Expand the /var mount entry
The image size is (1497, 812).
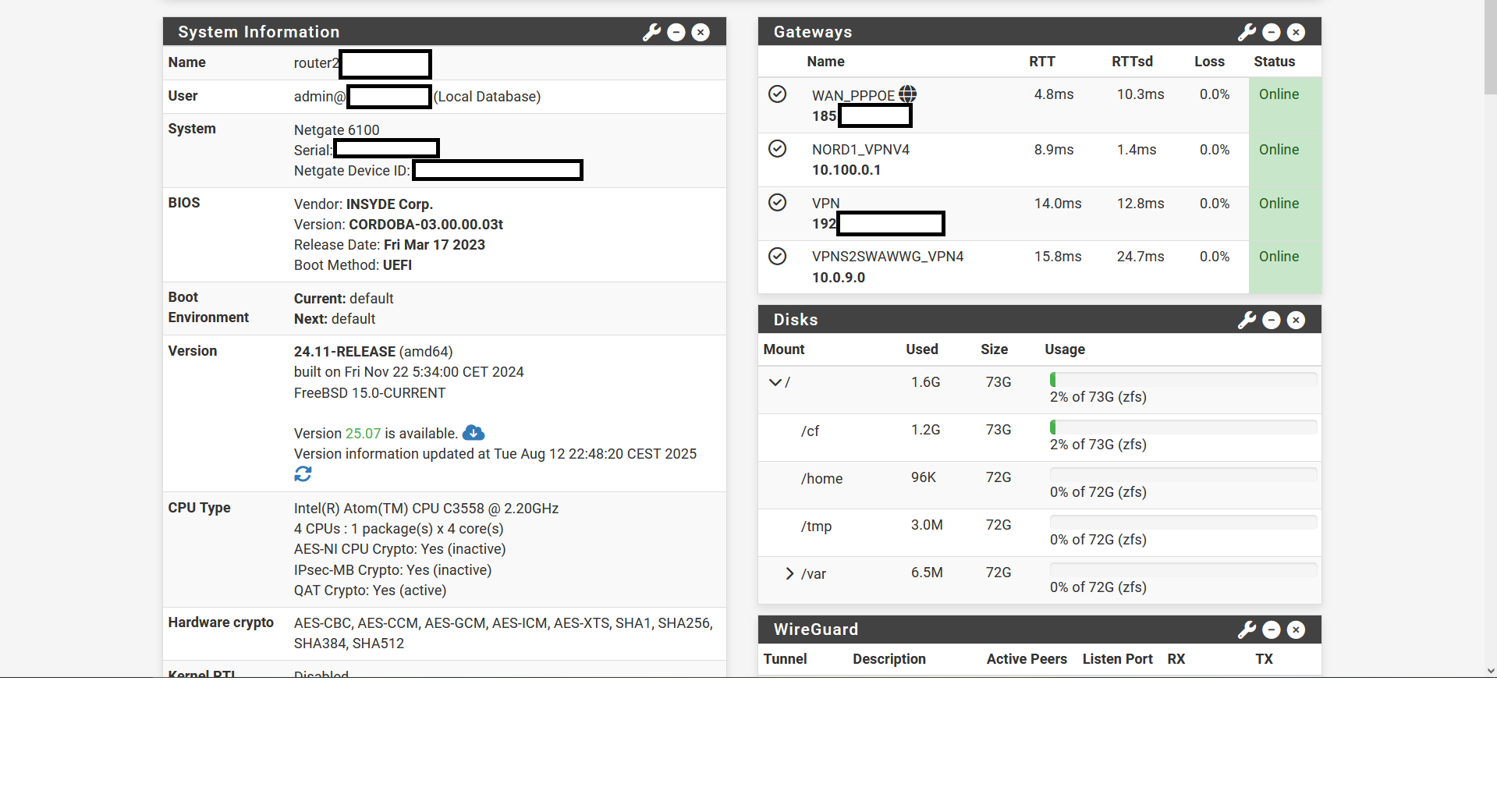789,573
